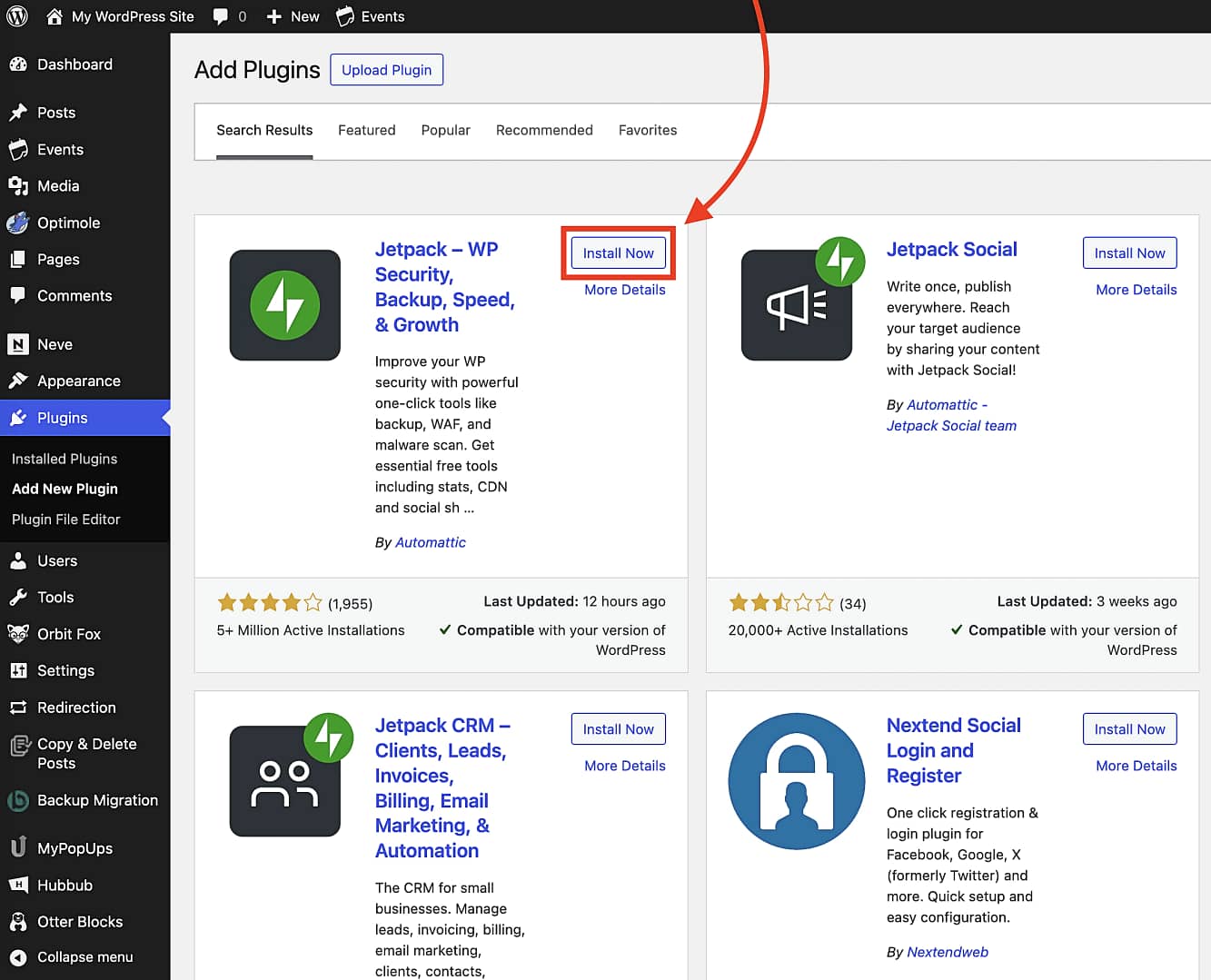Click the WordPress logo icon in admin bar
Image resolution: width=1211 pixels, height=980 pixels.
click(x=17, y=16)
